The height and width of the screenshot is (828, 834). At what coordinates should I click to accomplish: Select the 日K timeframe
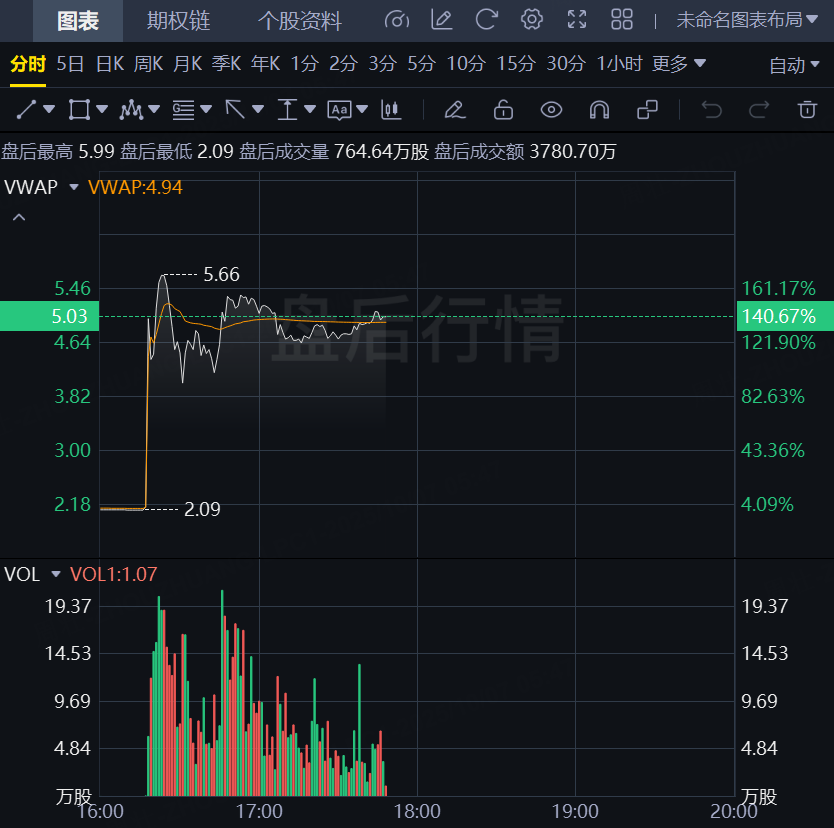point(110,64)
